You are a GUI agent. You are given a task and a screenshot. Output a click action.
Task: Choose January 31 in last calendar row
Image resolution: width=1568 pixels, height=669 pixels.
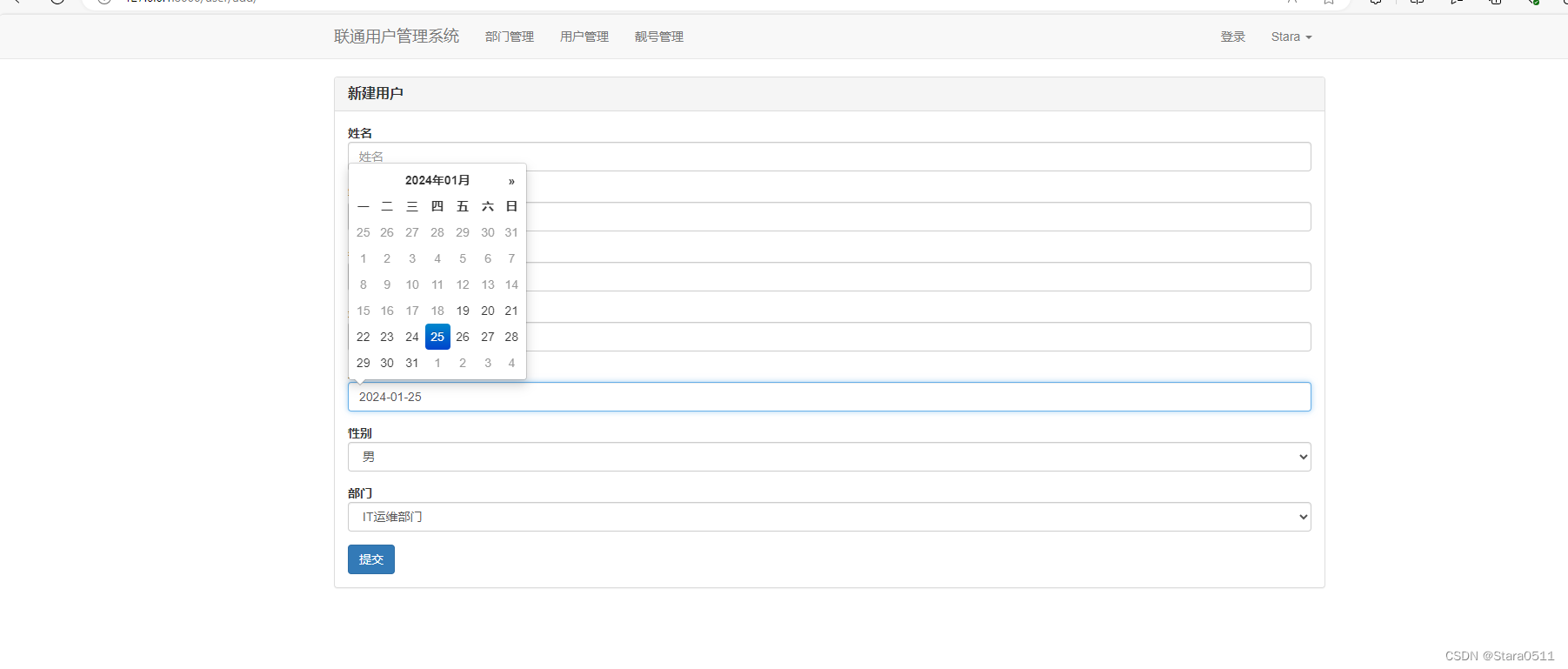[412, 363]
